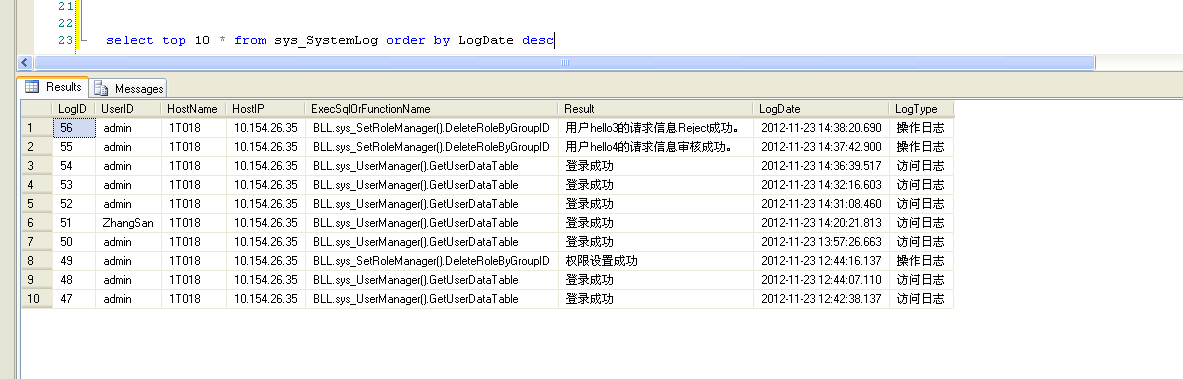Click the 访问日志 LogType cell in ZhangSan's row
Screen dimensions: 1183x379
coord(921,222)
